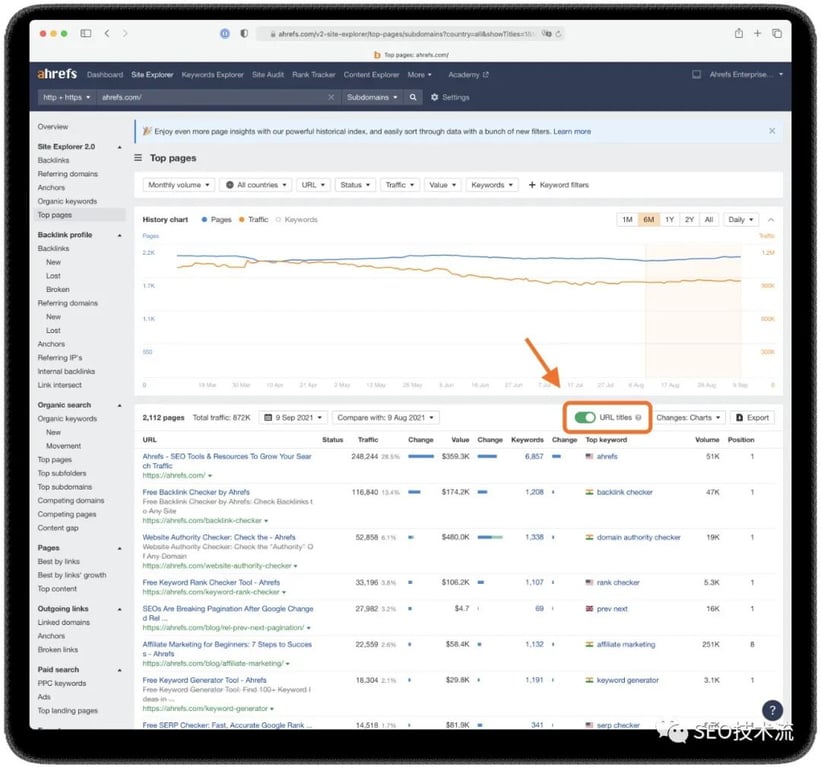Click the URL titles info icon
821x768 pixels.
tap(638, 417)
